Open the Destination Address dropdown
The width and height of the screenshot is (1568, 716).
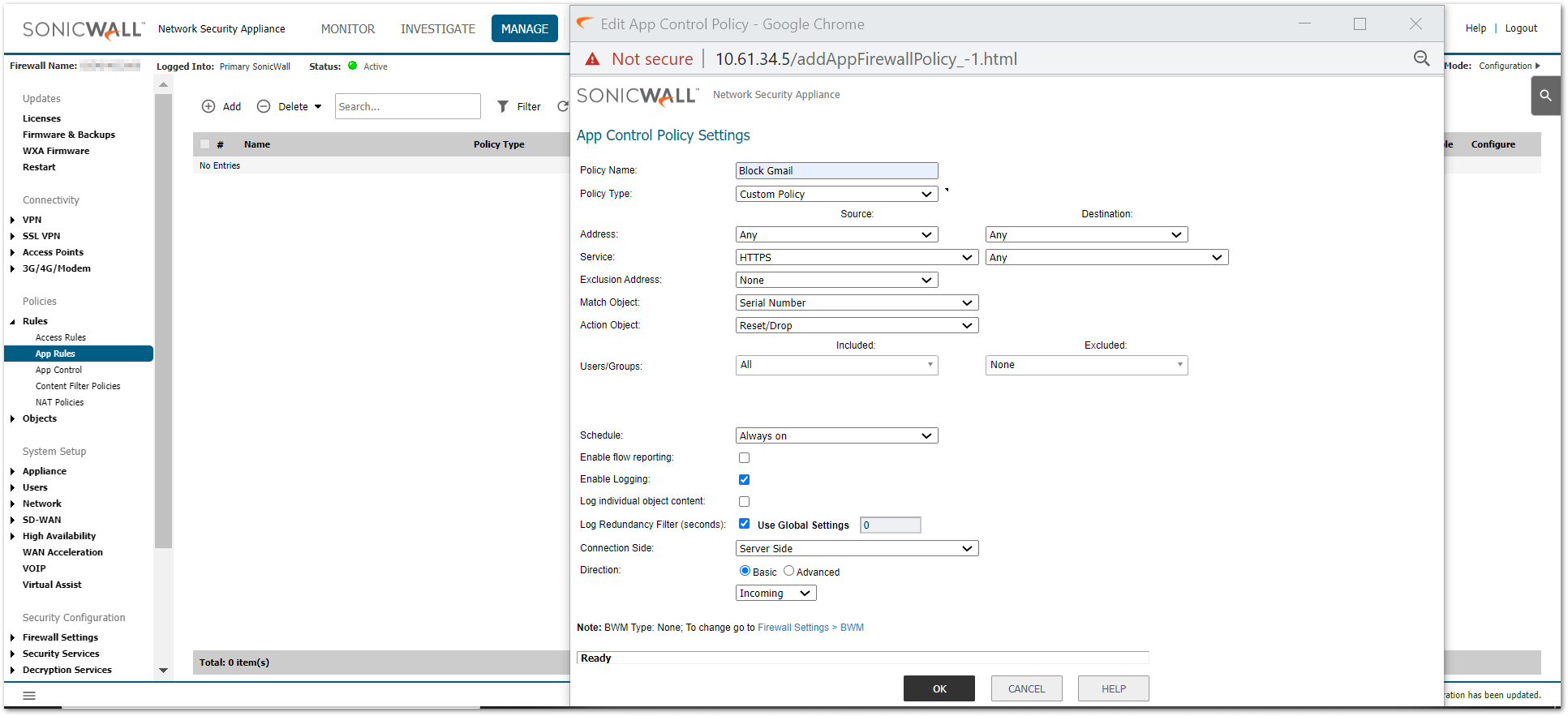point(1086,234)
